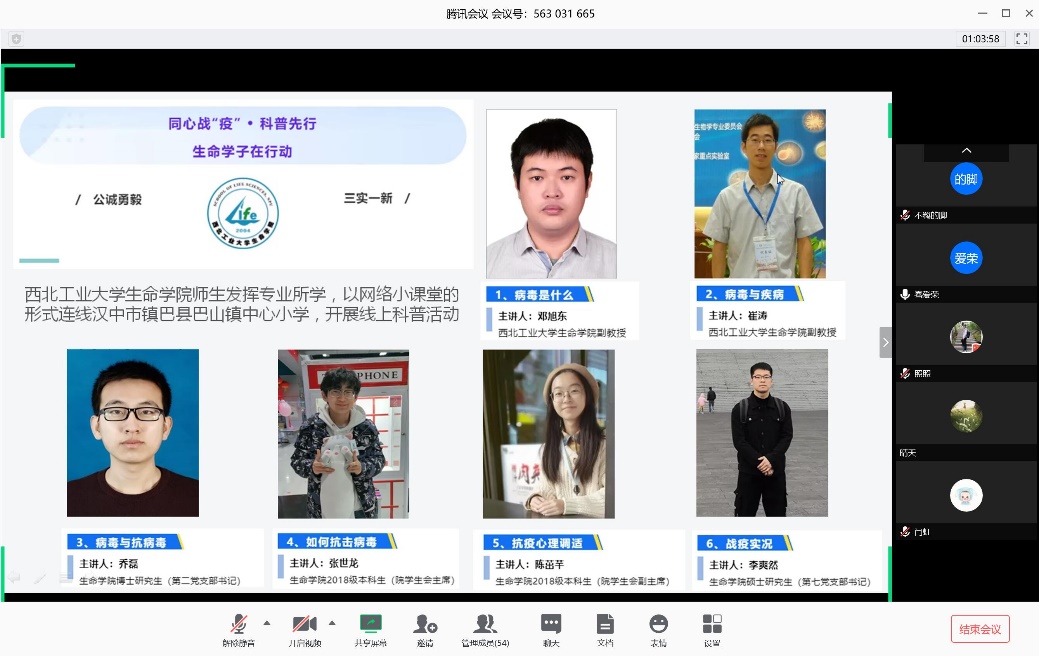Screen dimensions: 1039x656
Task: Unmute the microphone in the toolbar
Action: 238,625
